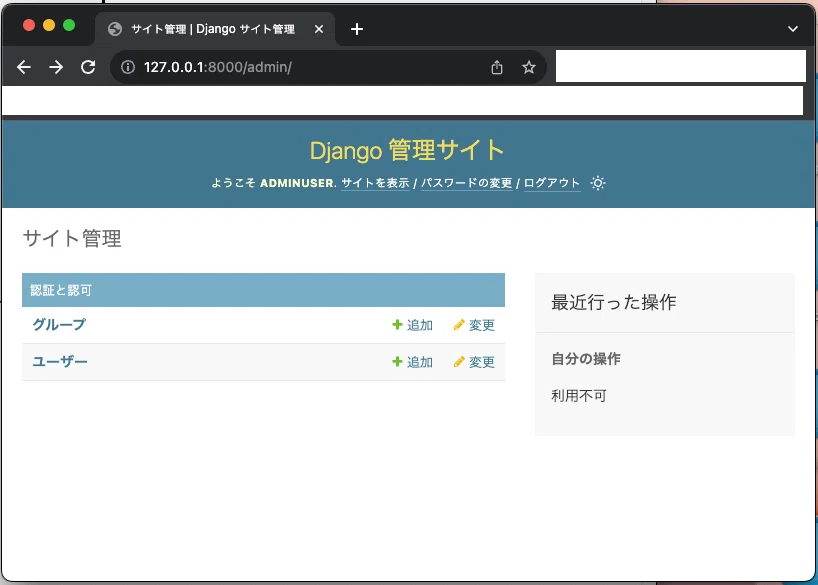Open a new tab with the plus button
This screenshot has height=585, width=818.
point(357,29)
